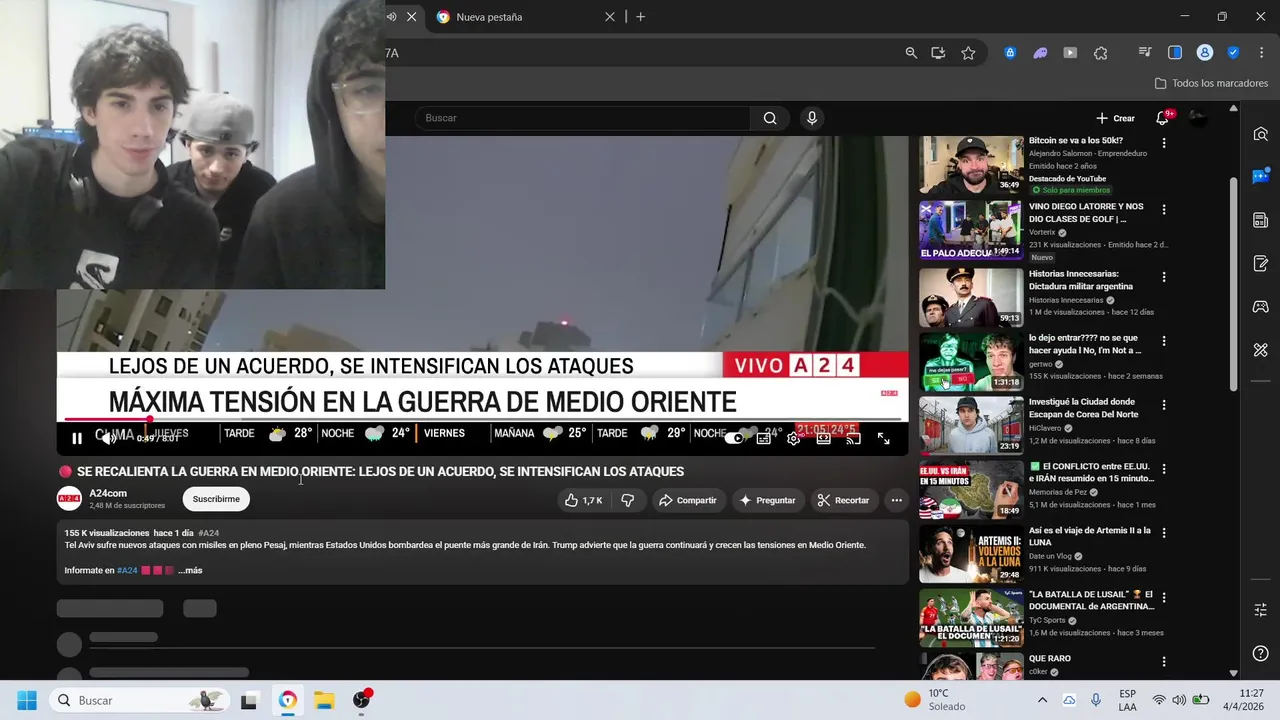Expand the description with ...más

[x=190, y=570]
